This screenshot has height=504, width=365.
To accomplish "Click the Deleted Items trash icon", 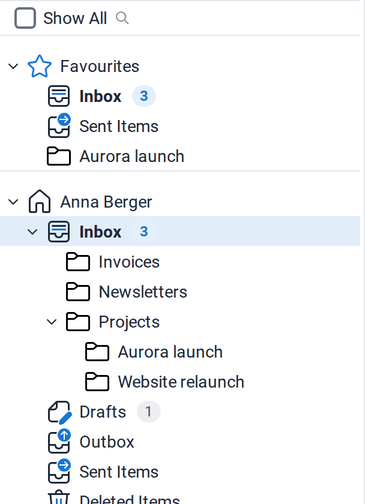I will point(59,497).
